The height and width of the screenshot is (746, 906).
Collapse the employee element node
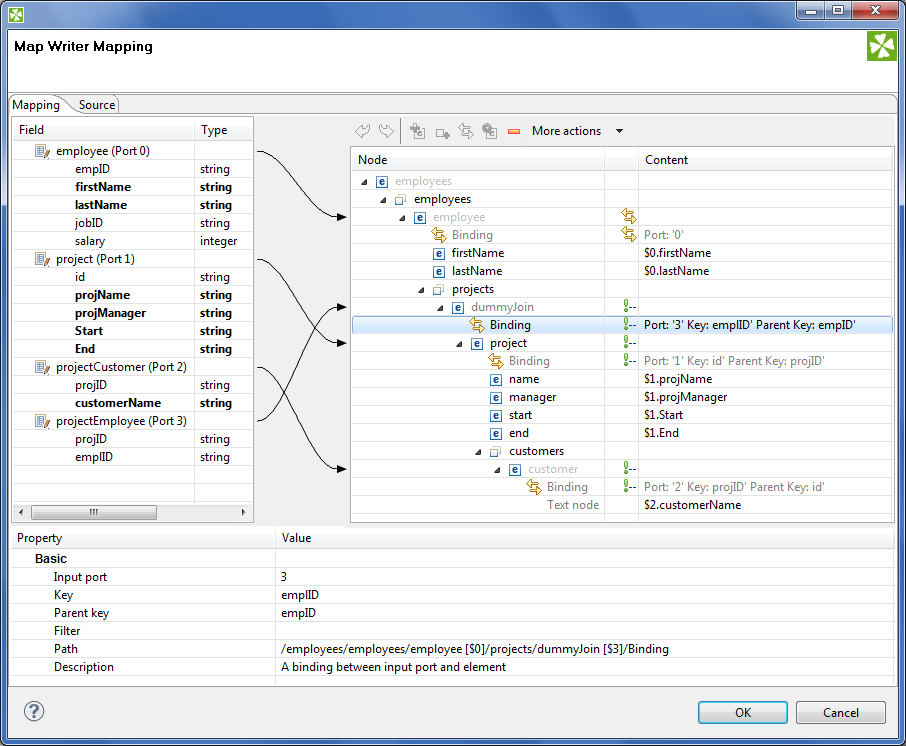pos(402,218)
